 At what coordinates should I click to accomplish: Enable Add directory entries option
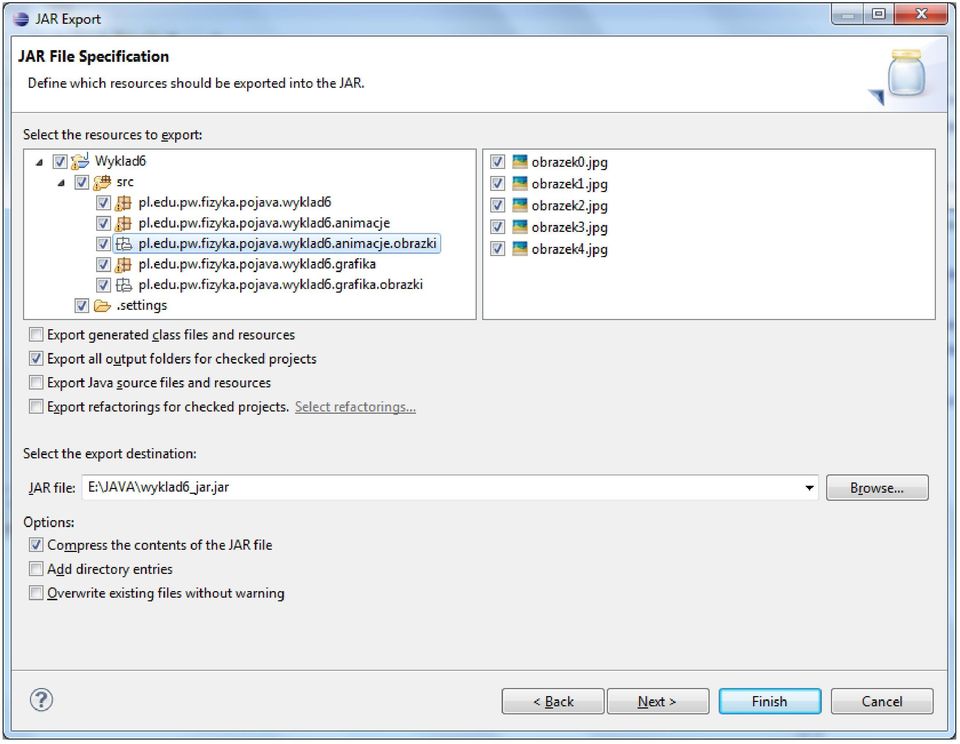click(x=36, y=569)
